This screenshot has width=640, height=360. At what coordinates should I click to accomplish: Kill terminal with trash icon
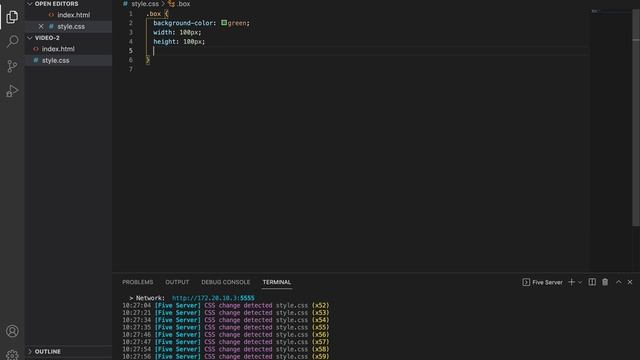(605, 282)
